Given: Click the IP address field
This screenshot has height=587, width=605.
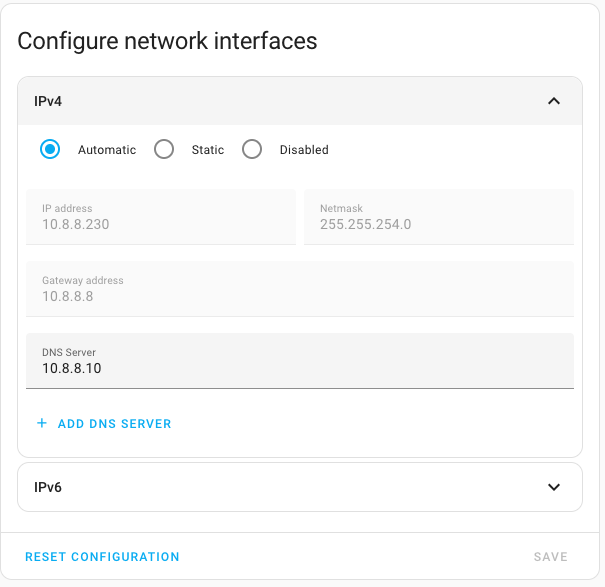Looking at the screenshot, I should [161, 217].
